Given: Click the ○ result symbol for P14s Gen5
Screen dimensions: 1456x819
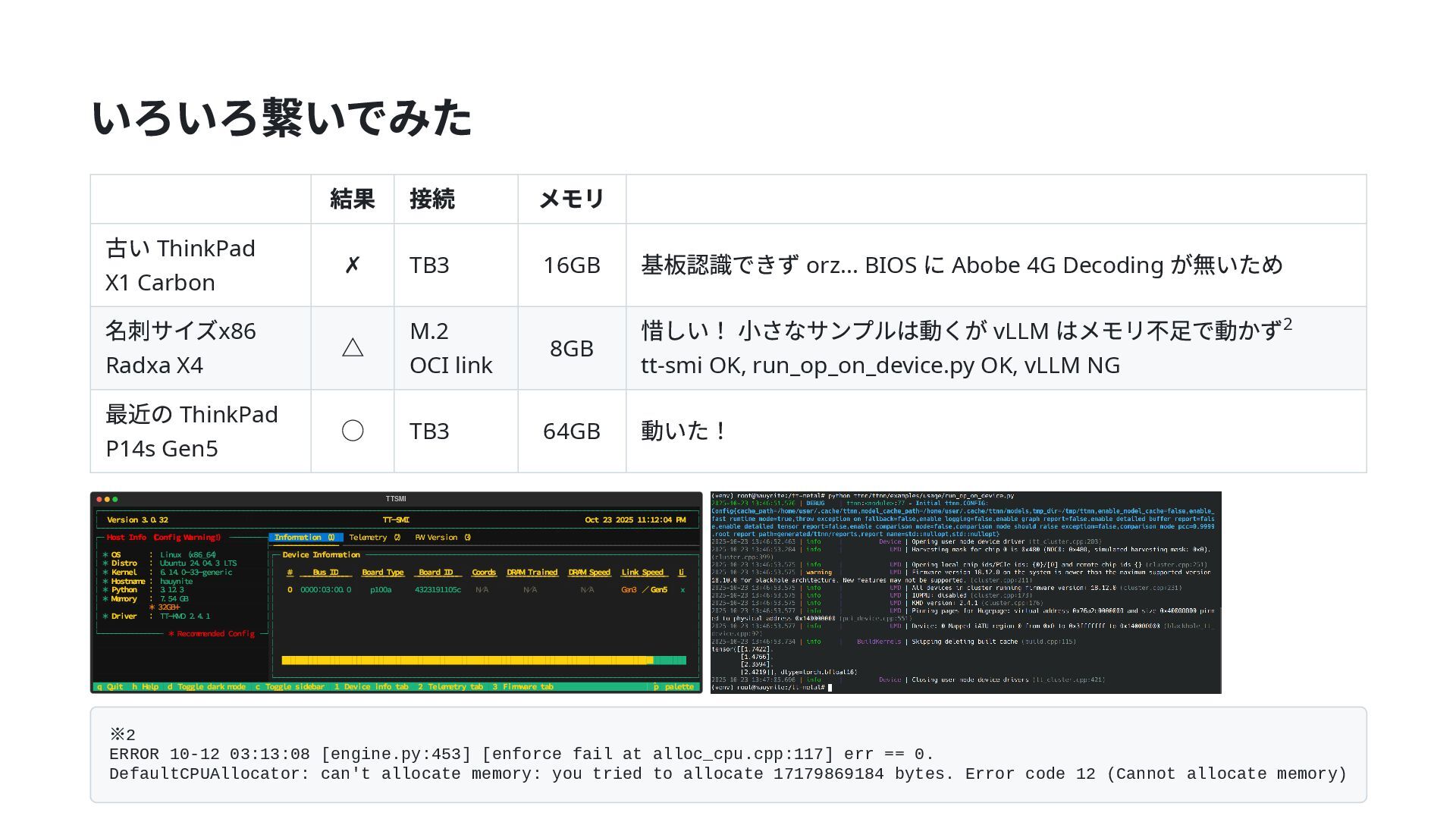Looking at the screenshot, I should click(352, 431).
